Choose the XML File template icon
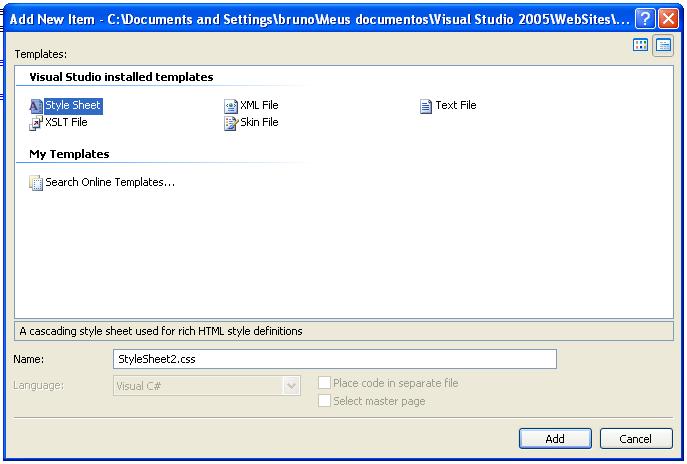Viewport: 687px width, 464px height. (232, 106)
